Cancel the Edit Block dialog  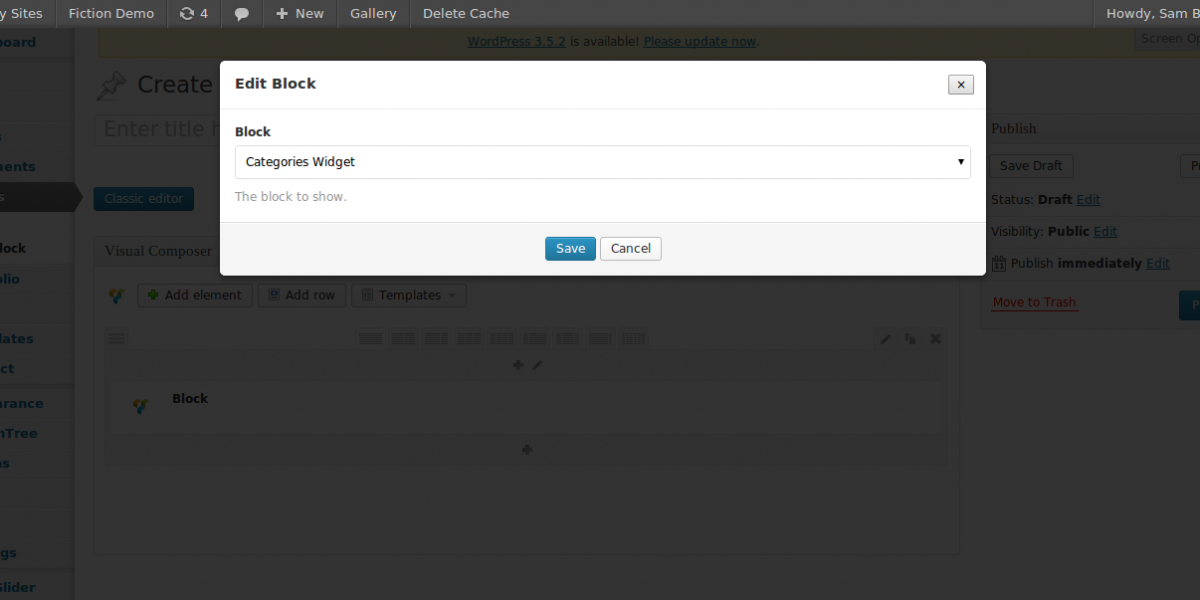click(631, 249)
